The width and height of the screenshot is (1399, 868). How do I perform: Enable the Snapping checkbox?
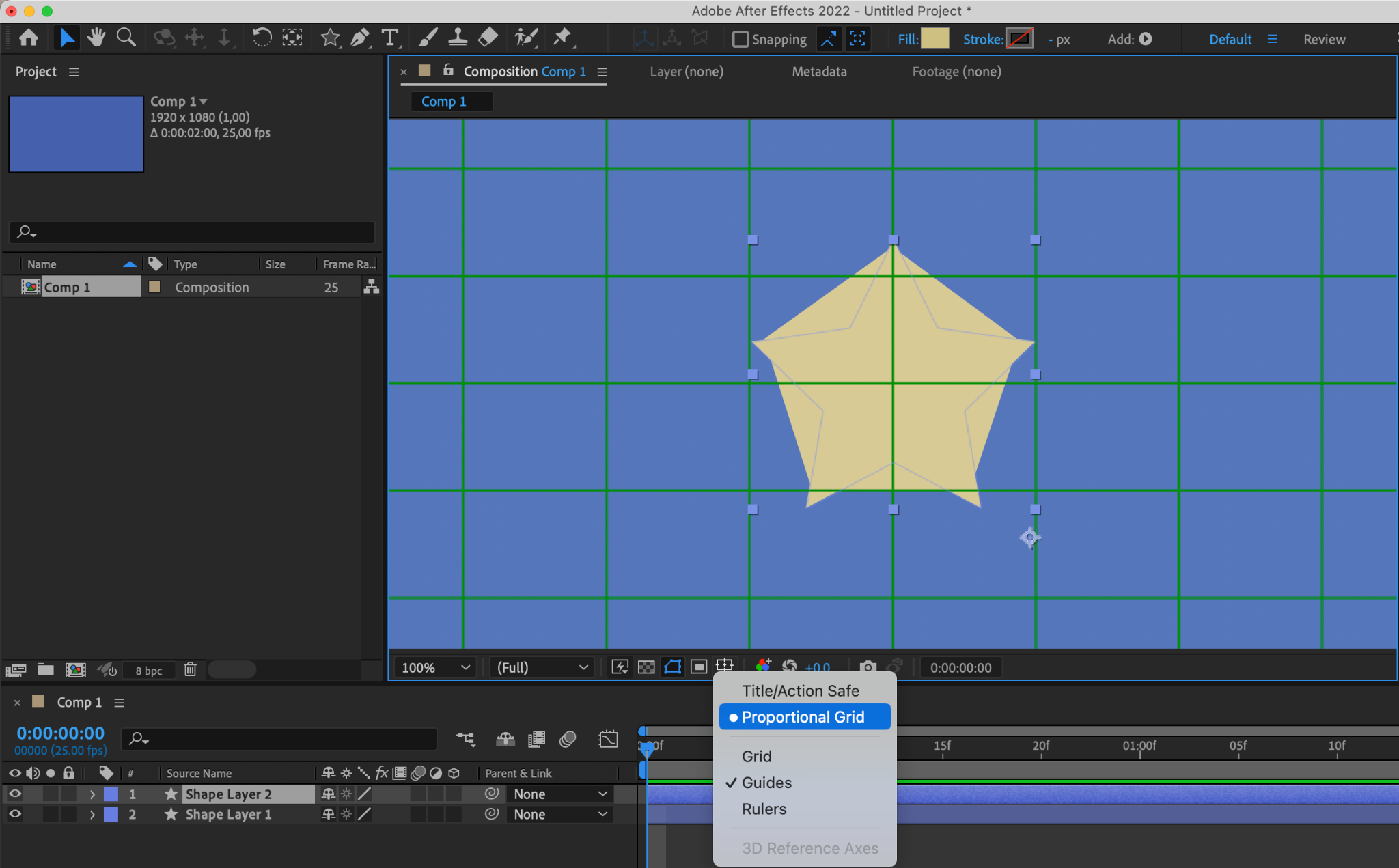click(740, 40)
